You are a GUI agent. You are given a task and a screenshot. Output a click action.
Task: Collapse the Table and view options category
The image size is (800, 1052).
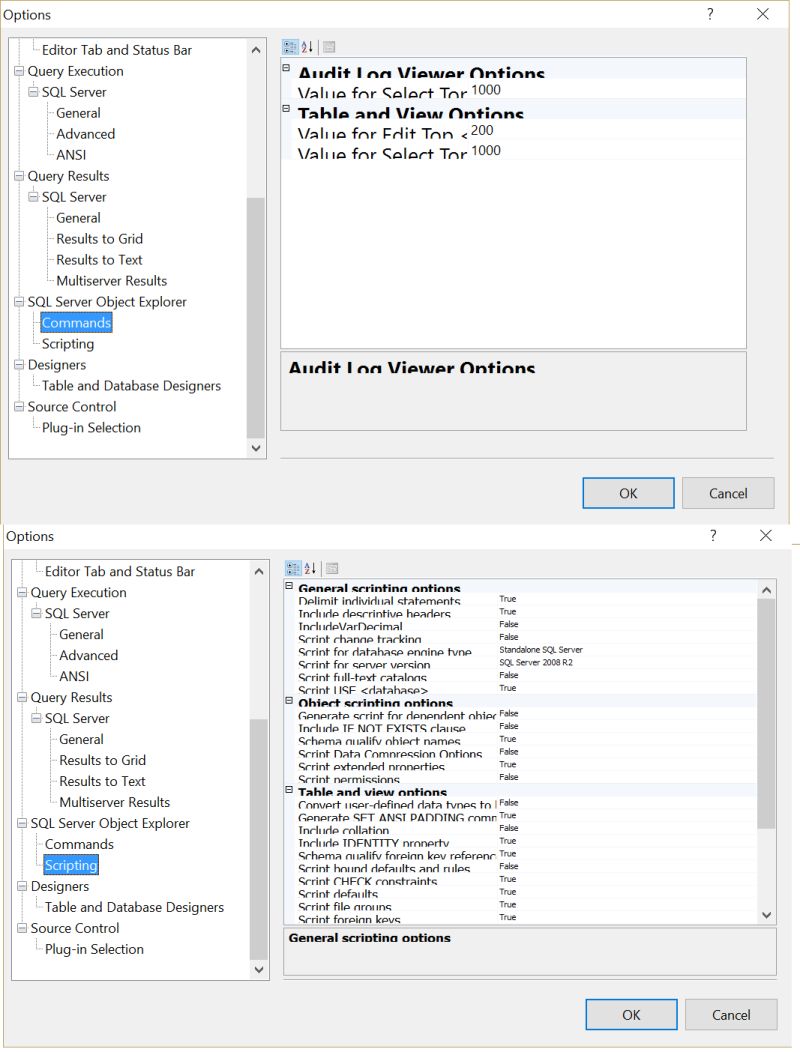289,791
